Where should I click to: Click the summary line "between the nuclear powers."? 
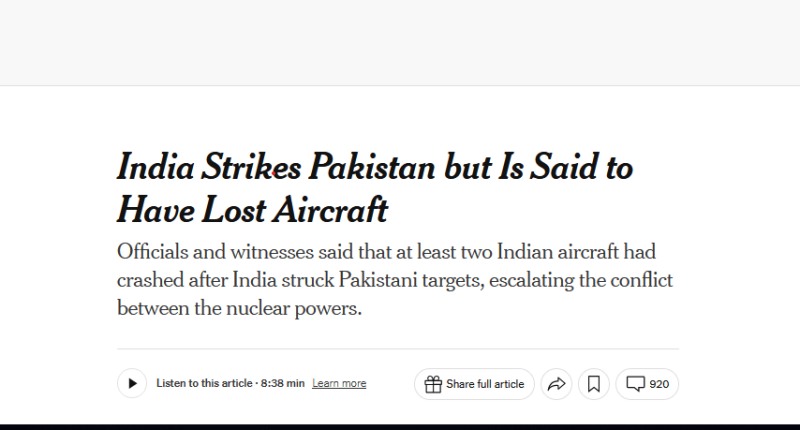pos(238,308)
